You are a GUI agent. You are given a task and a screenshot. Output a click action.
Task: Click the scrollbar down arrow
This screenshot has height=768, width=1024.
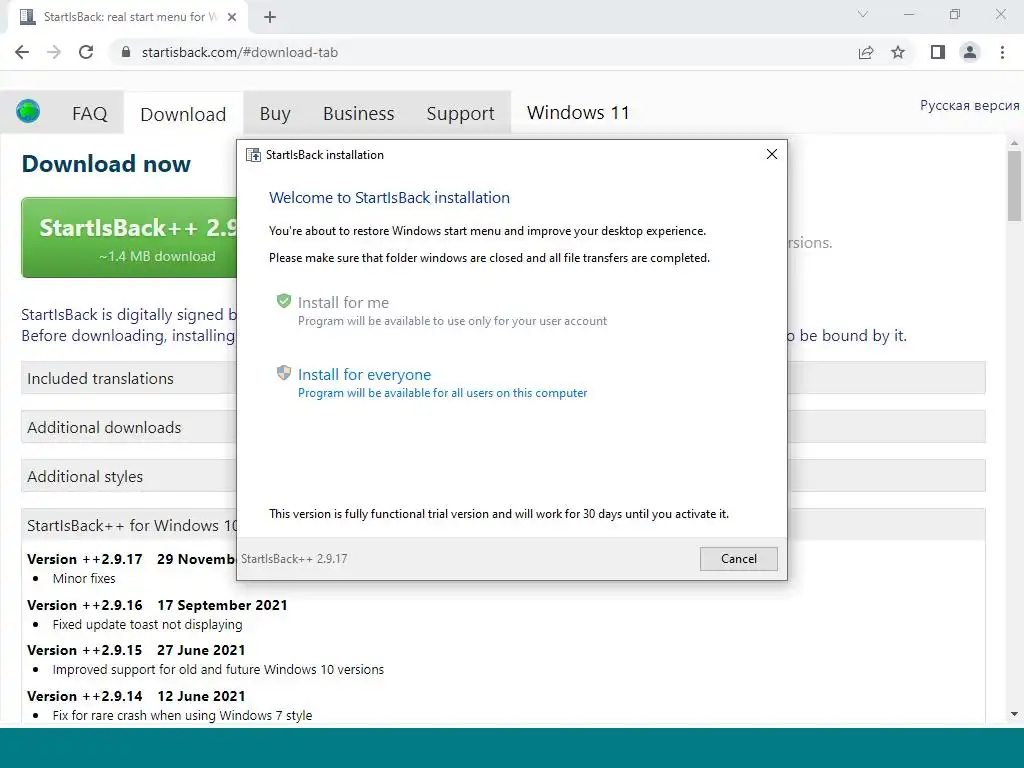pyautogui.click(x=1014, y=714)
